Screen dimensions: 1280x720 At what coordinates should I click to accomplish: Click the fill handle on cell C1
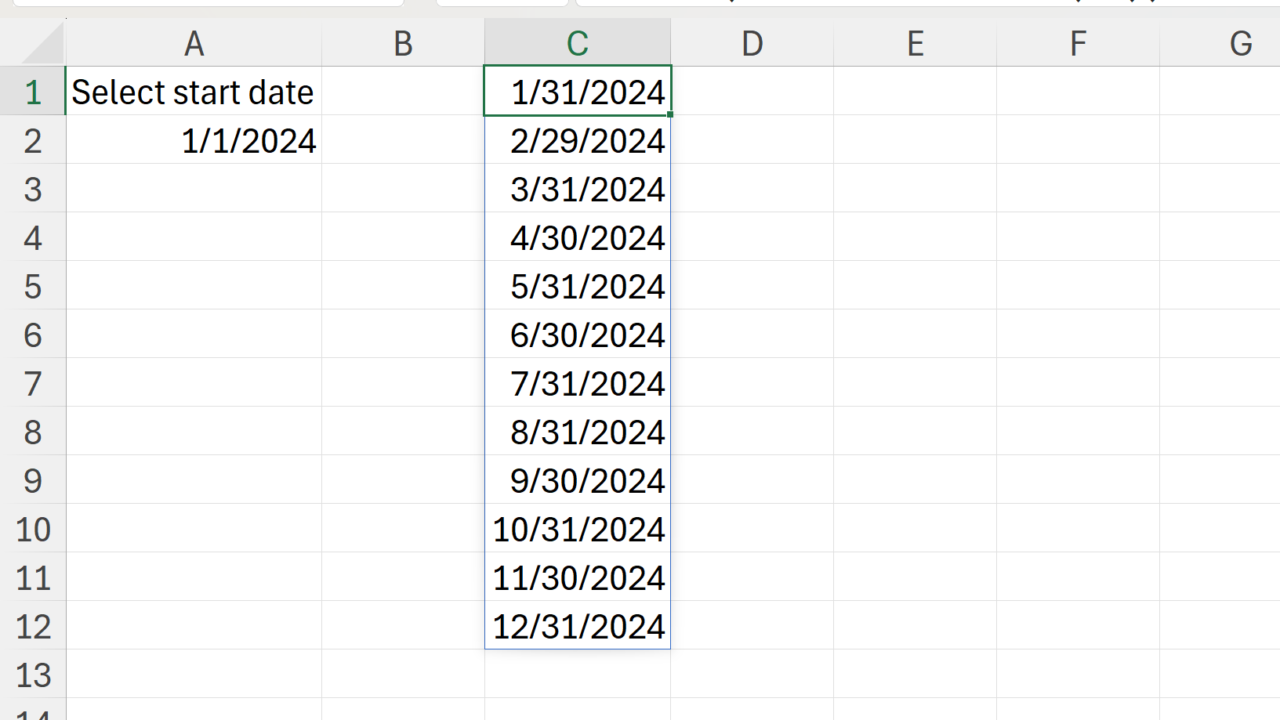pos(670,115)
